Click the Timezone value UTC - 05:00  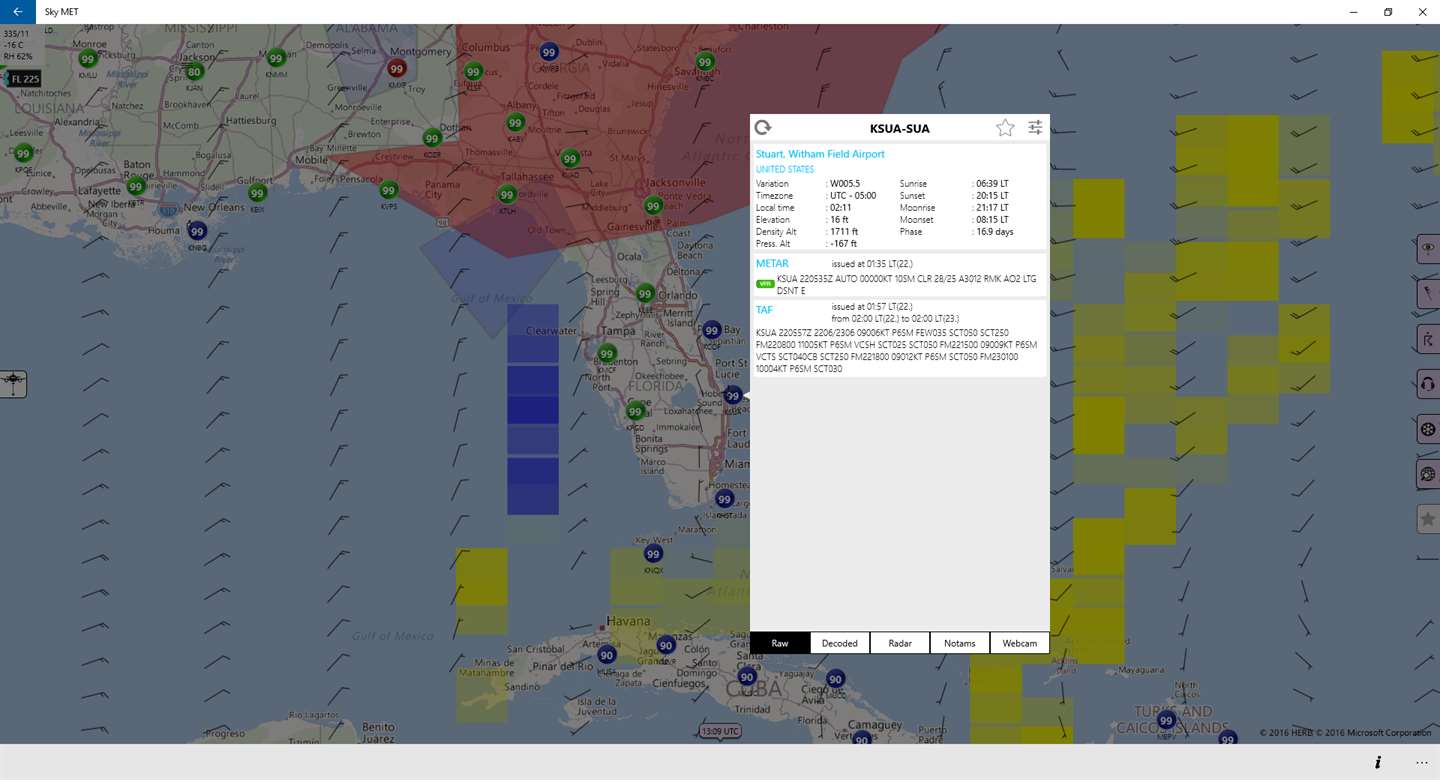pyautogui.click(x=853, y=196)
